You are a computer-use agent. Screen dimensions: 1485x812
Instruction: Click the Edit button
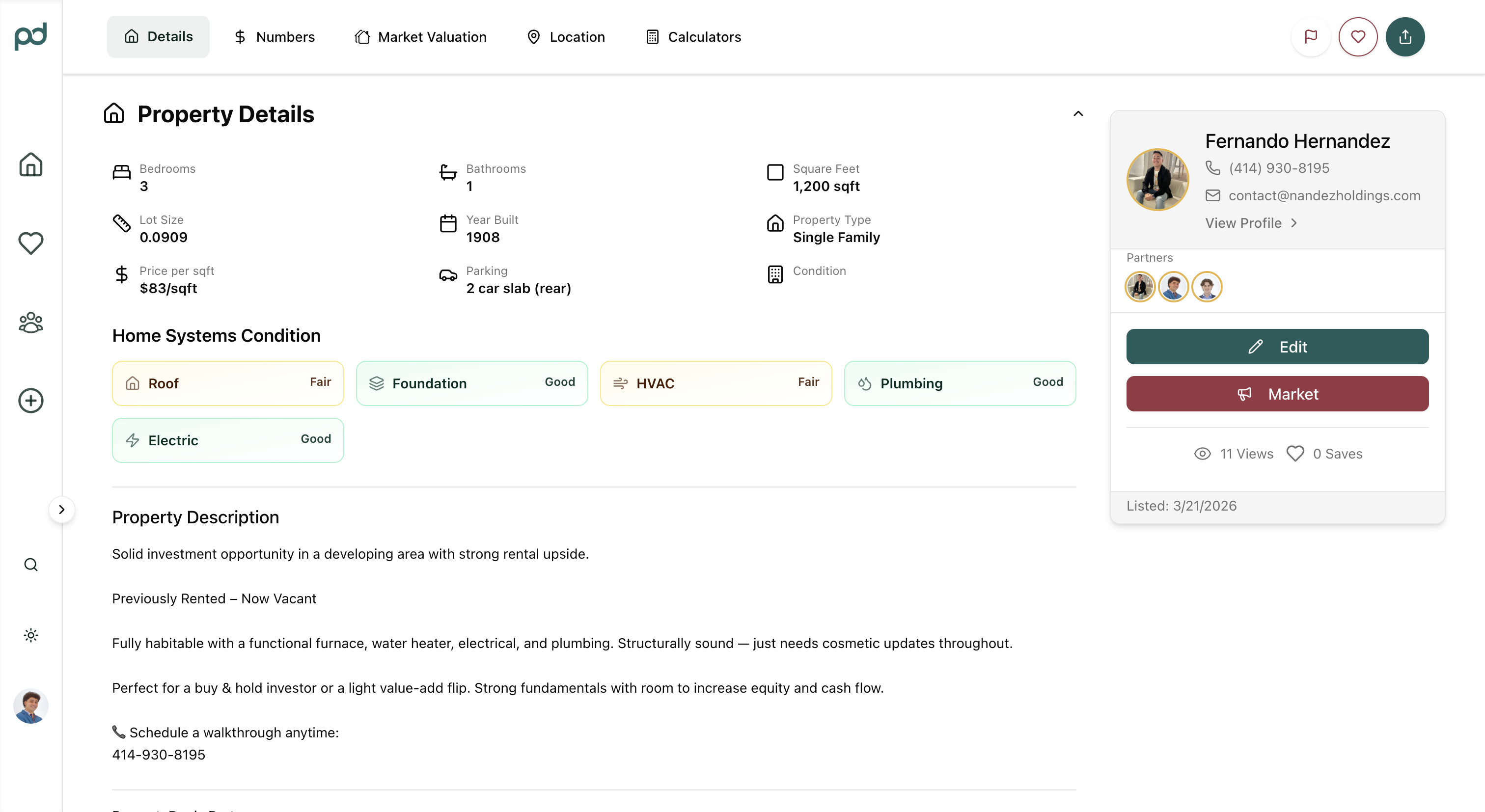[x=1277, y=347]
